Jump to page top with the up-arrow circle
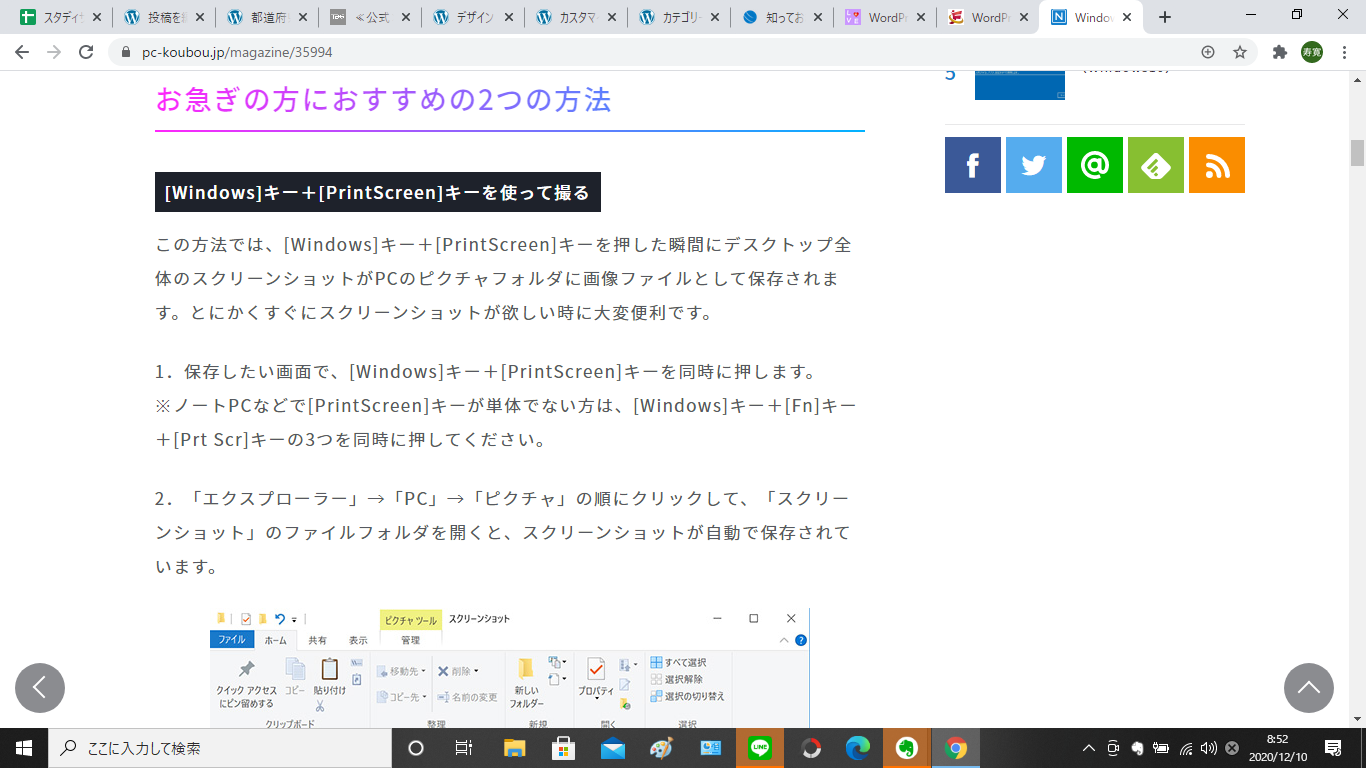Screen dimensions: 1366x768 1309,688
